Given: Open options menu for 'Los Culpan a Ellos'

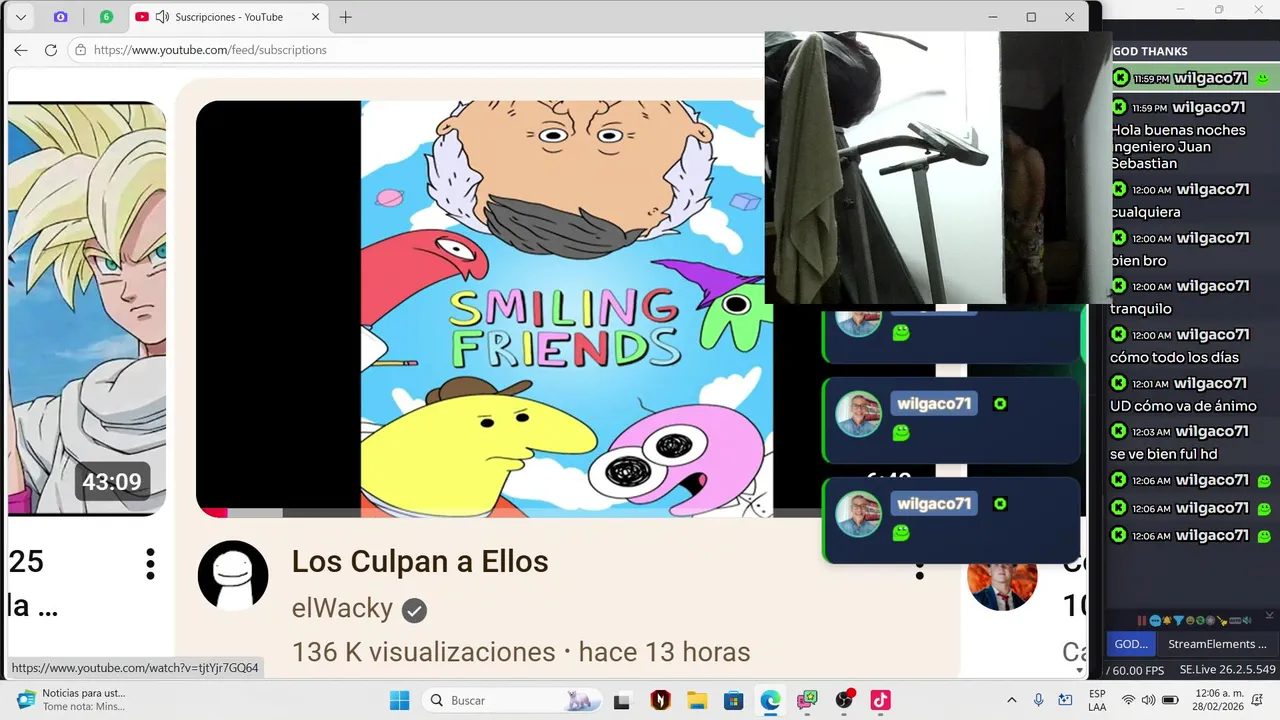Looking at the screenshot, I should coord(919,572).
